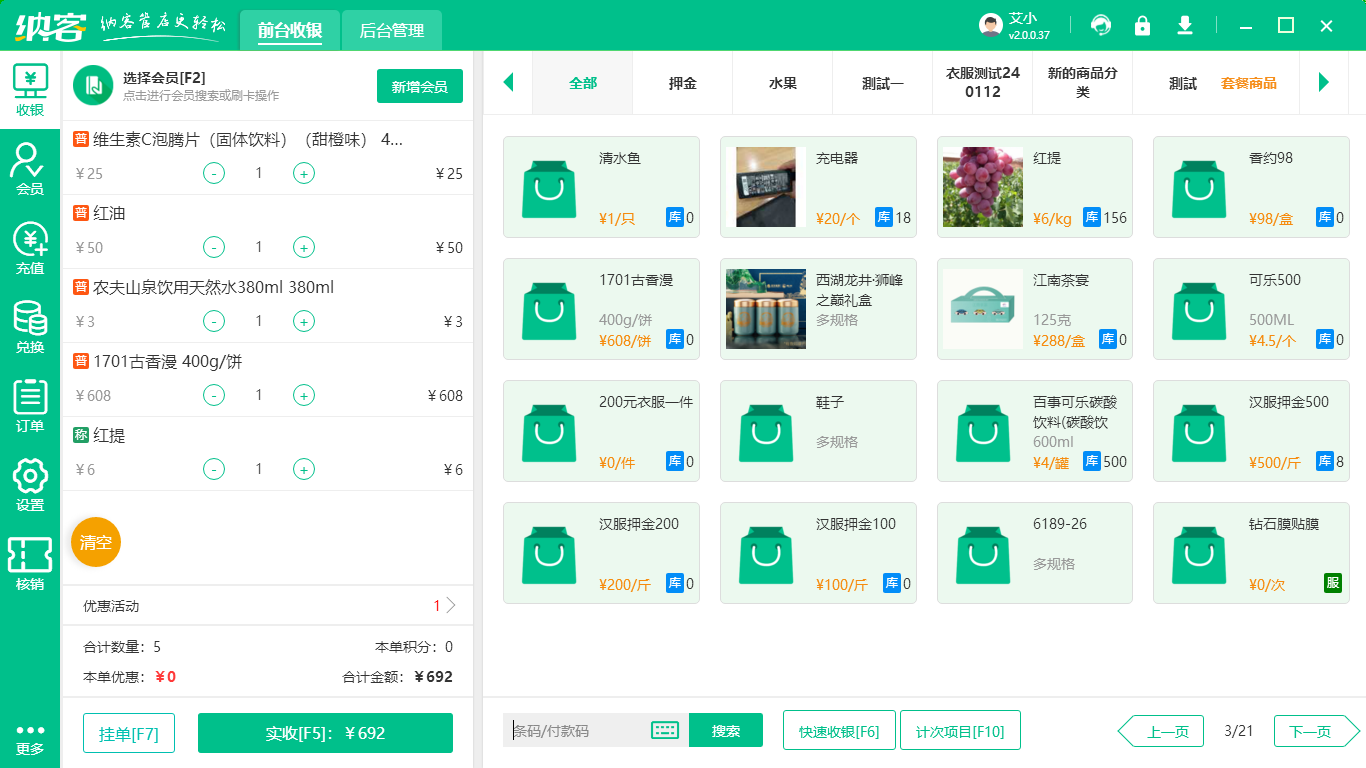Select the 水果 category tab
1366x768 pixels.
click(x=782, y=83)
